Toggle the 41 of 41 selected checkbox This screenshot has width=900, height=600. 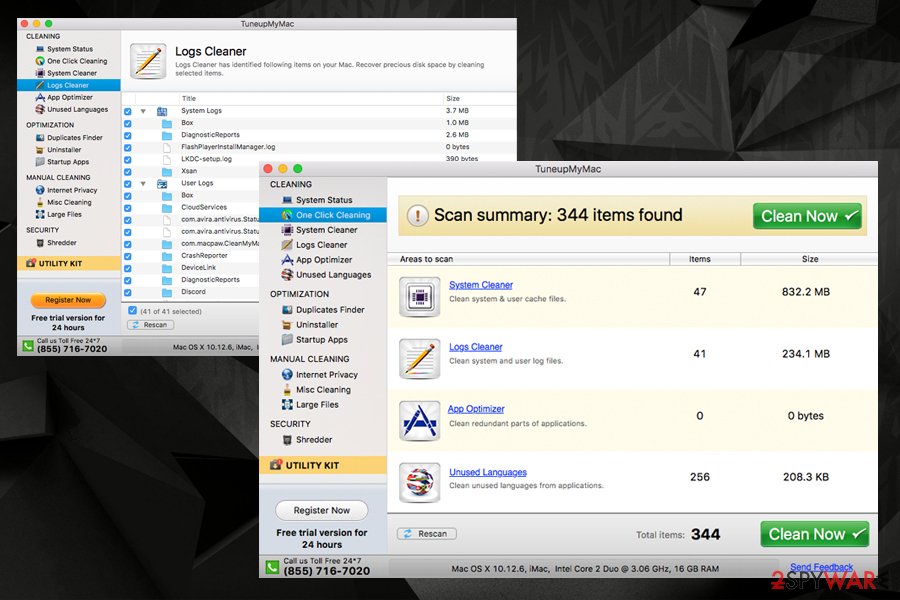click(x=133, y=311)
